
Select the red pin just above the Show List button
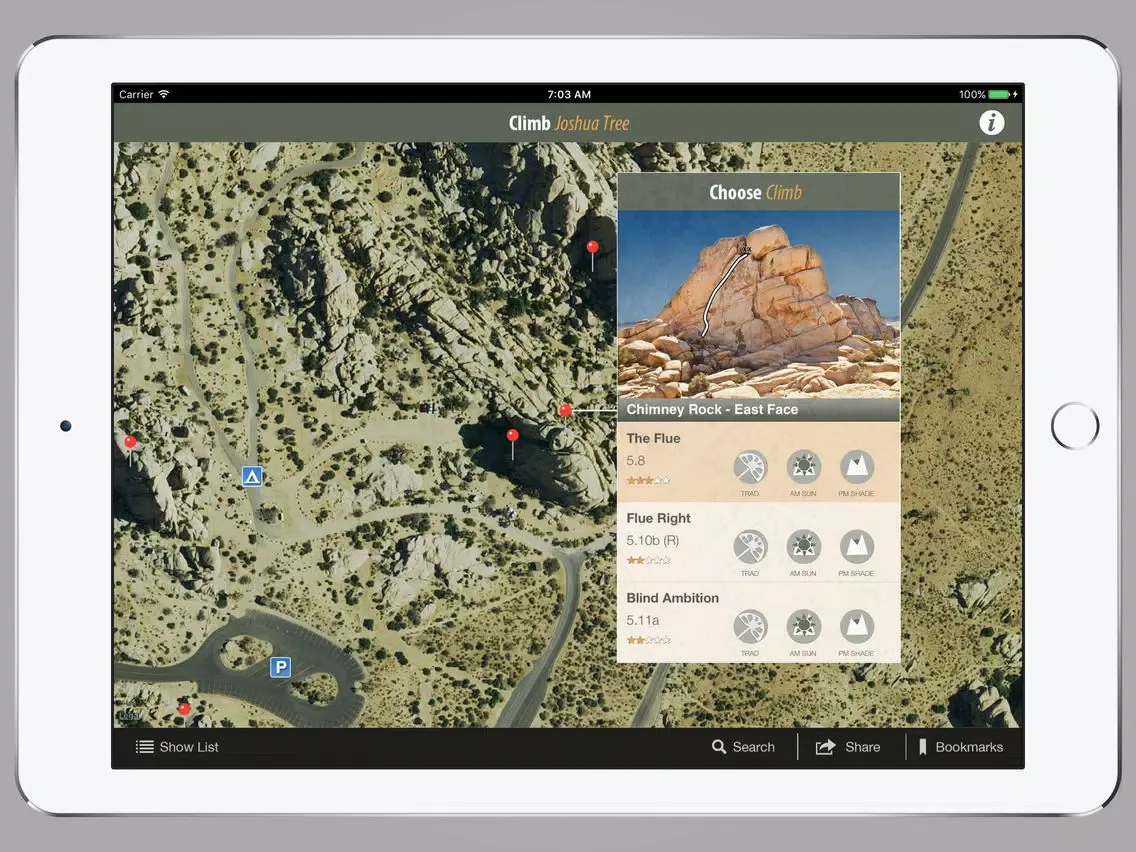pos(184,709)
